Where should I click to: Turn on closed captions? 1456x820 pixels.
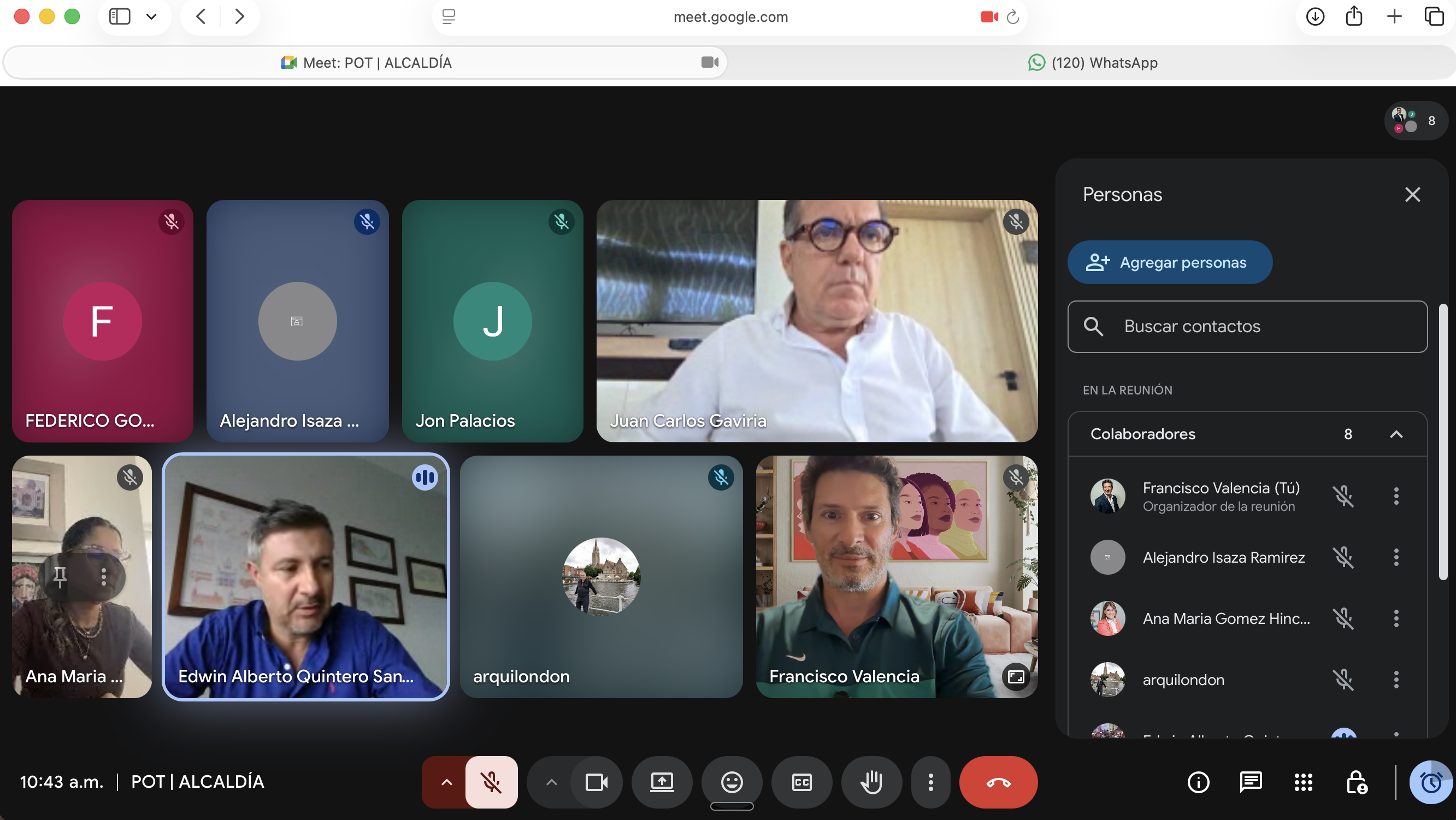pos(801,782)
